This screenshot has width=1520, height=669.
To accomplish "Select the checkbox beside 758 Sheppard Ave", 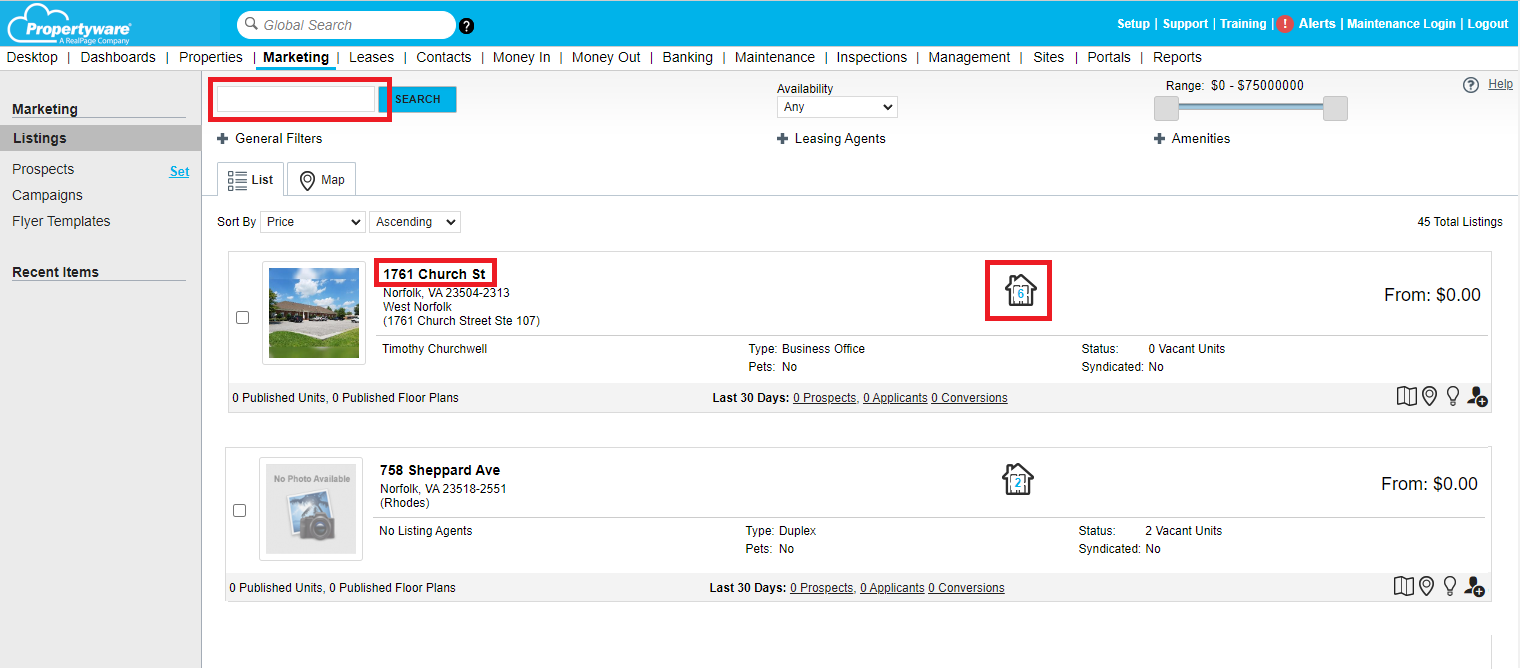I will (x=239, y=510).
